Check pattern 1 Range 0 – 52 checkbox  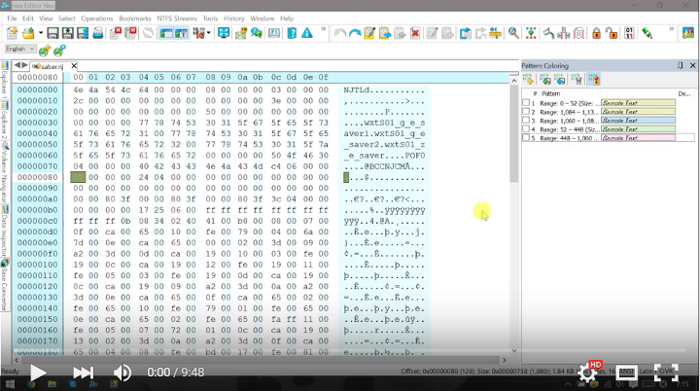[526, 103]
